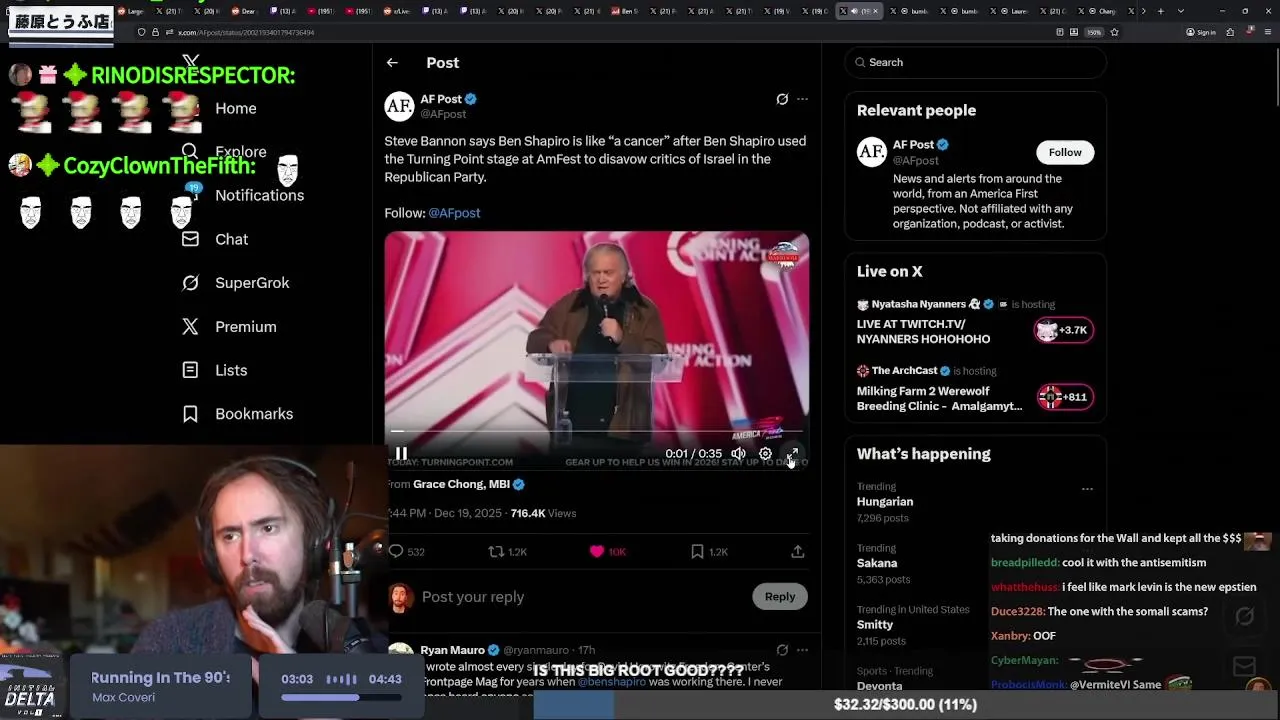Image resolution: width=1280 pixels, height=720 pixels.
Task: Open Premium from the sidebar
Action: click(x=229, y=327)
